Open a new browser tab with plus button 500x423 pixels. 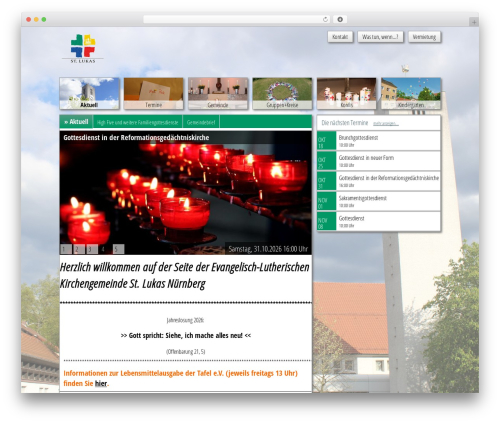click(474, 22)
